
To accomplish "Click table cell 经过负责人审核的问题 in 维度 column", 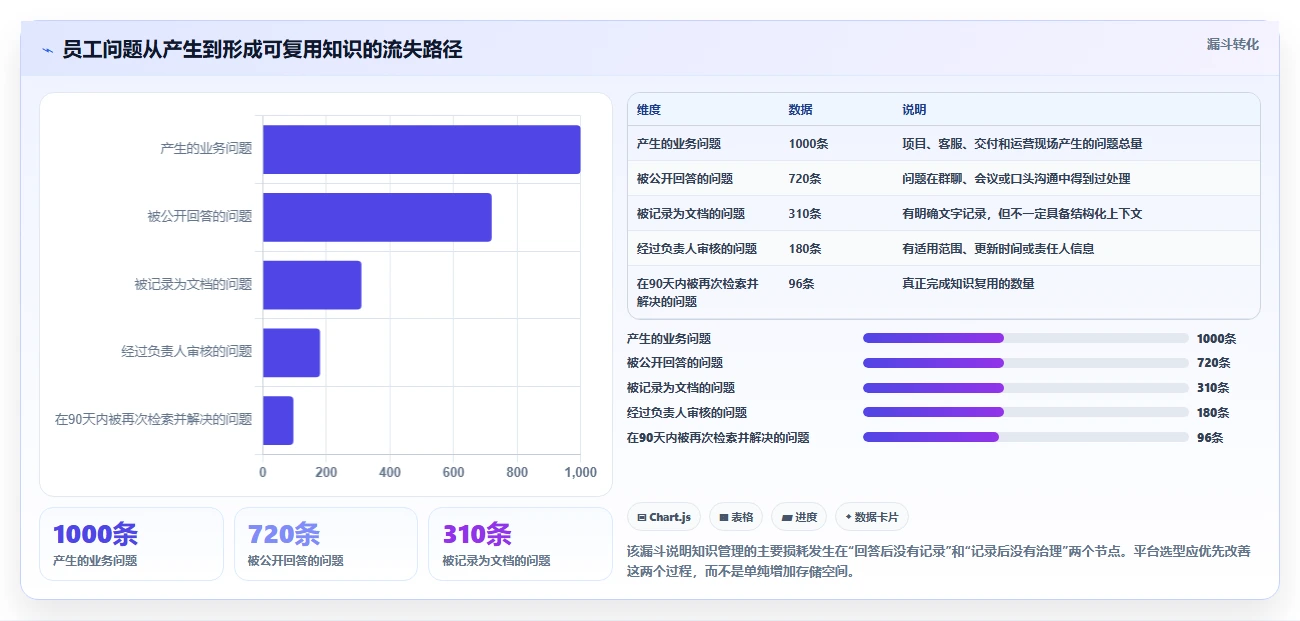I will 697,249.
